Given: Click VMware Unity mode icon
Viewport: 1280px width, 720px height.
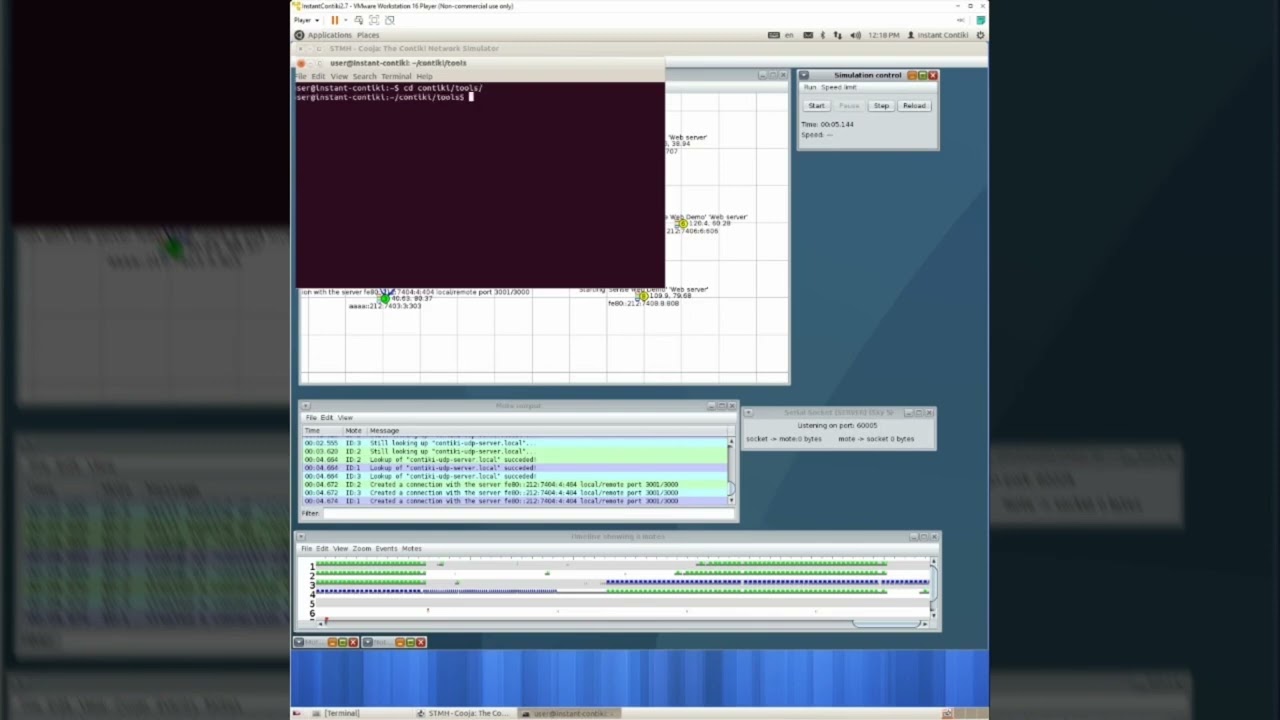Looking at the screenshot, I should coord(390,20).
